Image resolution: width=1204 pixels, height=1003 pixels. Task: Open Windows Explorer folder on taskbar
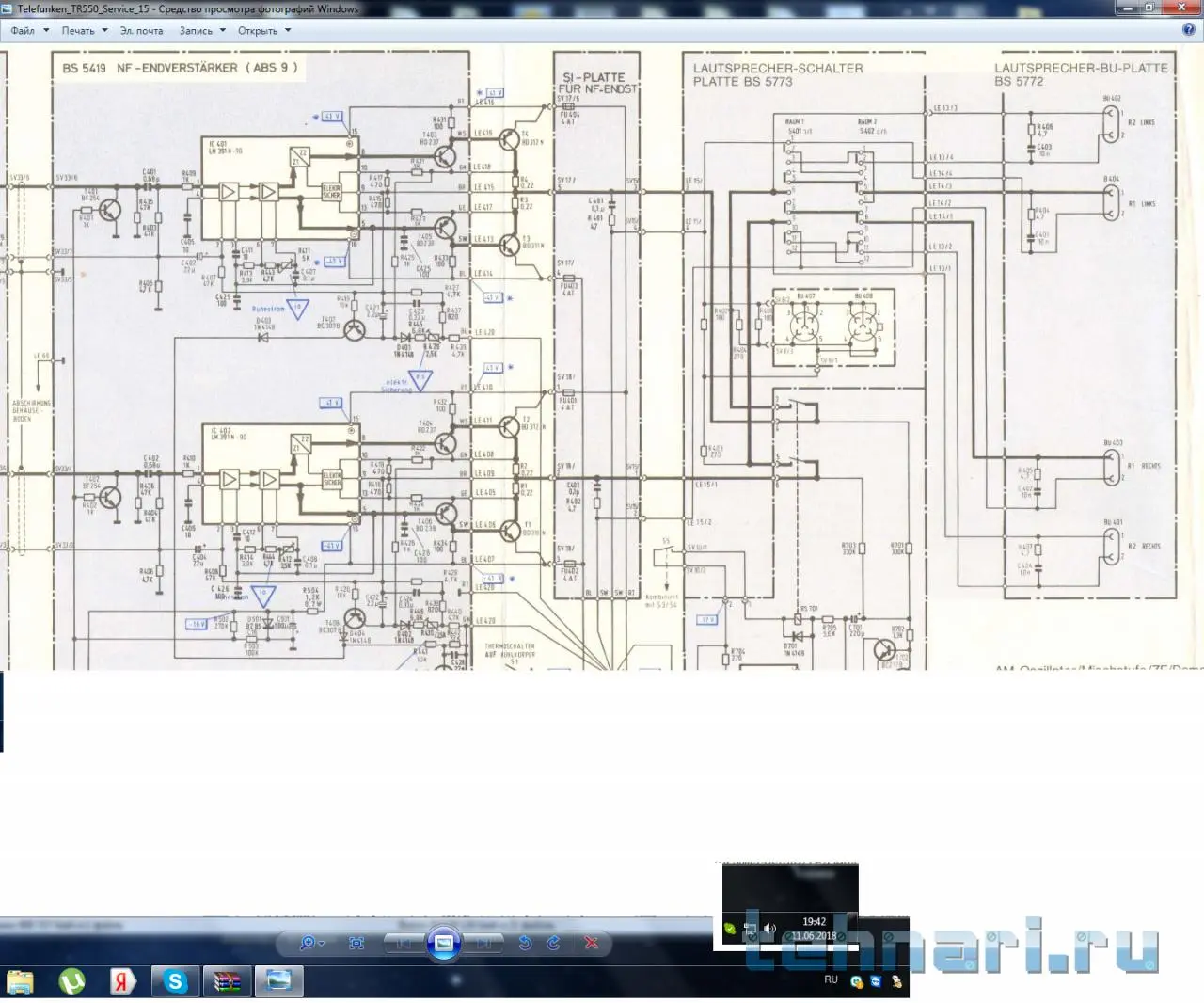[x=20, y=981]
